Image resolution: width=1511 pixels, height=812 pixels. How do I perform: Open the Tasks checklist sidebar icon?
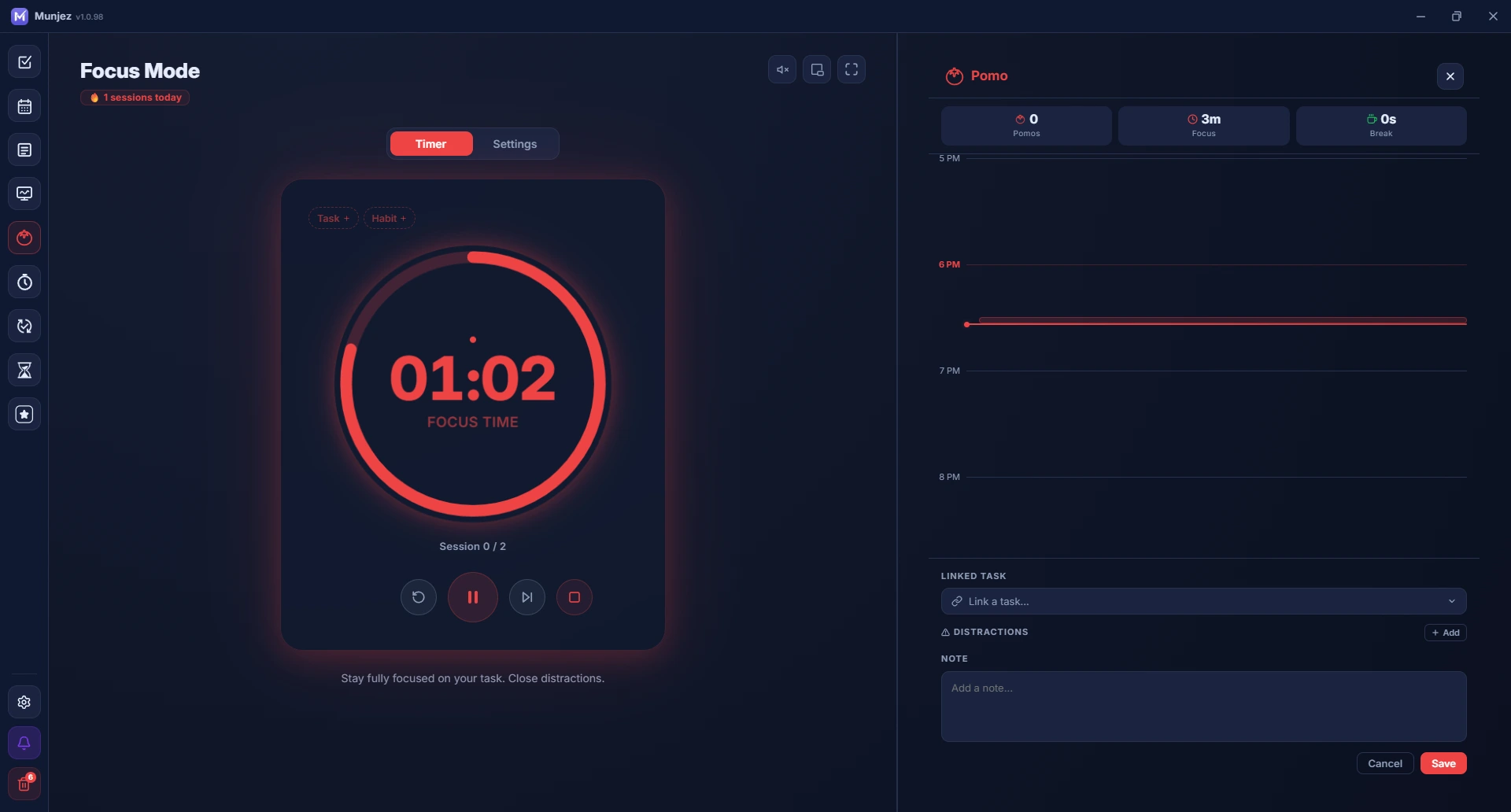pyautogui.click(x=24, y=62)
